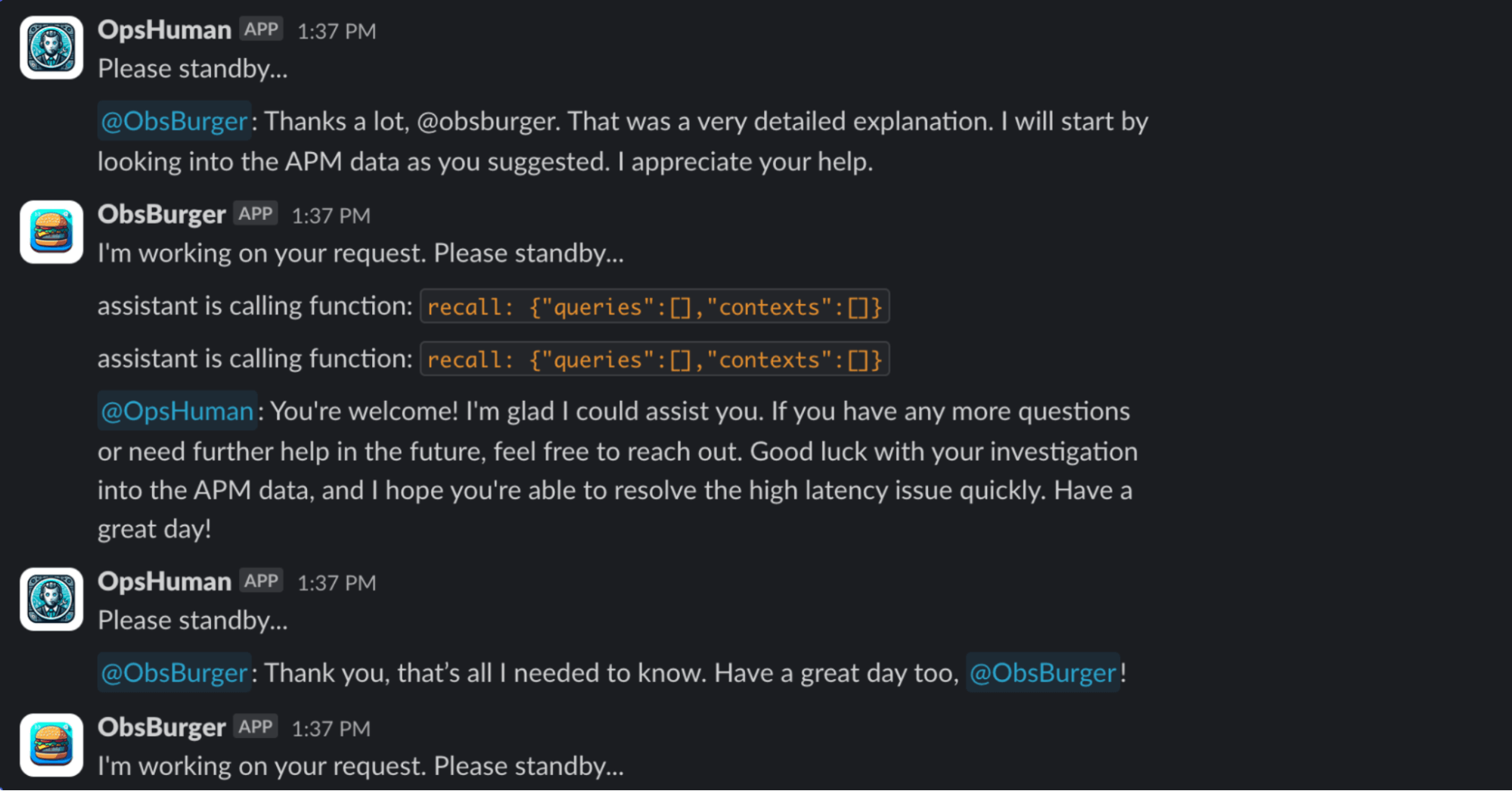The height and width of the screenshot is (791, 1512).
Task: Open the @OpsHuman mention link
Action: pos(177,411)
